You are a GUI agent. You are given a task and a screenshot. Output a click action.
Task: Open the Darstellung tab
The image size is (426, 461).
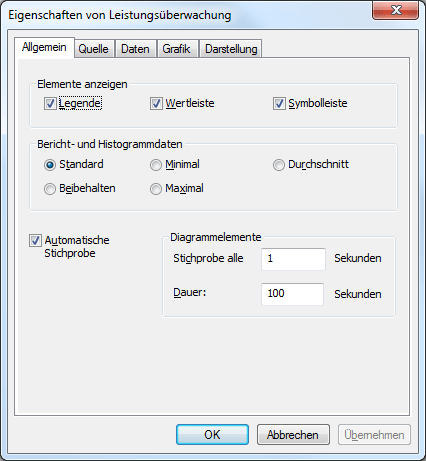231,49
